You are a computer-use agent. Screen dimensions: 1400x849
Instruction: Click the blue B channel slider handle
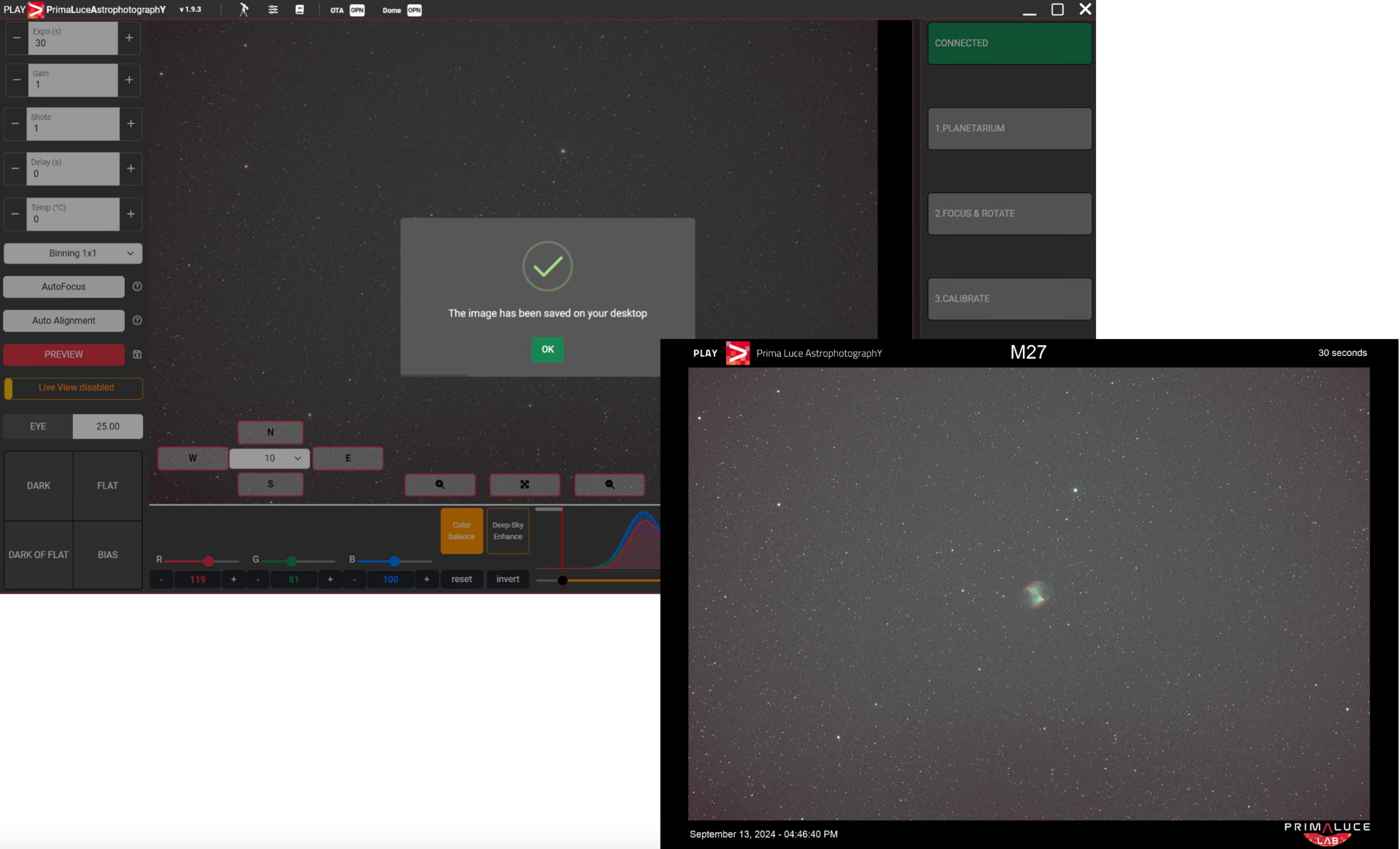coord(394,561)
